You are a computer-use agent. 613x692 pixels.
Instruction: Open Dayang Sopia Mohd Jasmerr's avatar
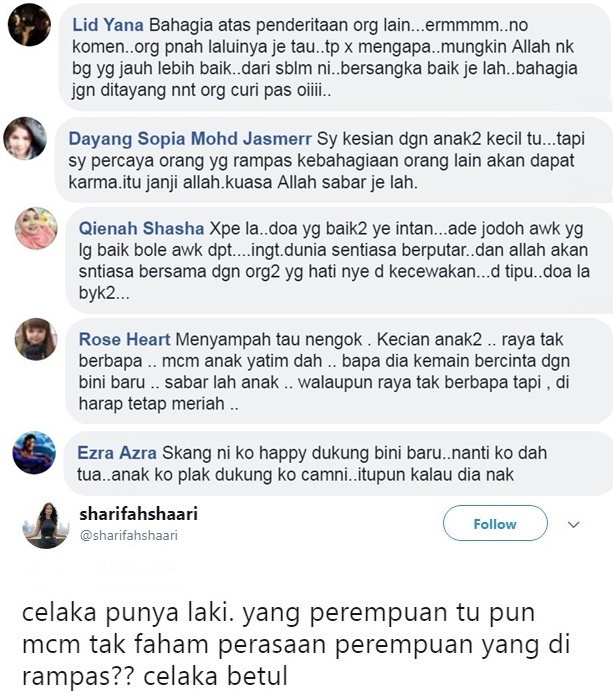(25, 139)
